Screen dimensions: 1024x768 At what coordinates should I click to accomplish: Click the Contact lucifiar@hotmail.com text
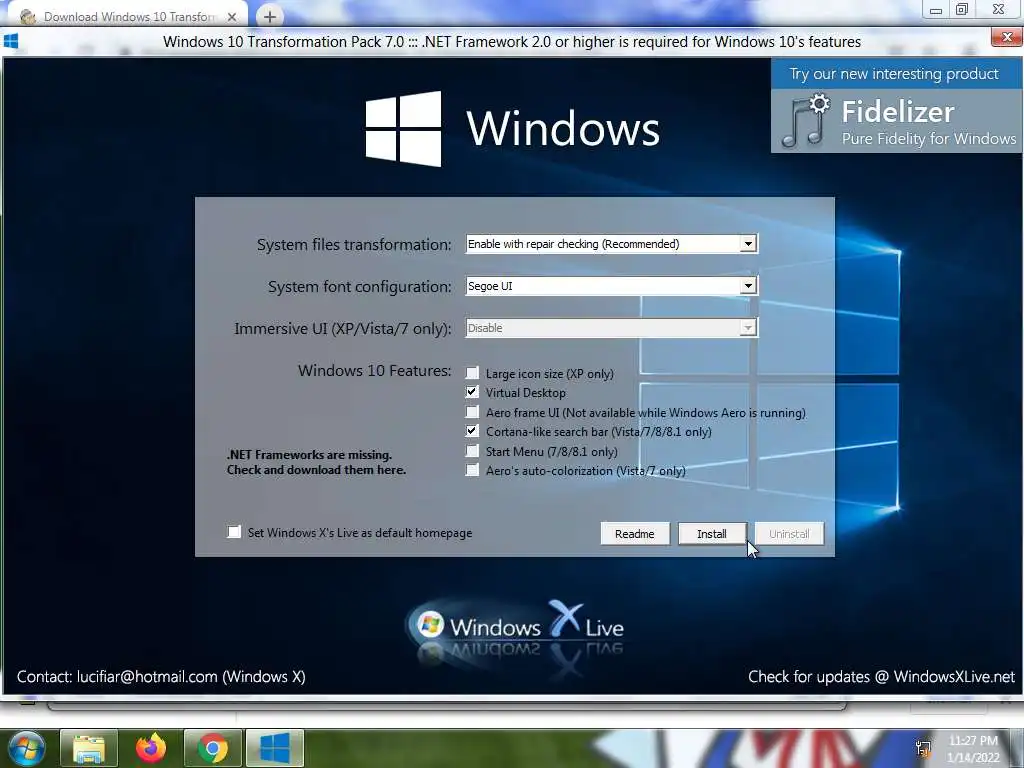pos(161,677)
